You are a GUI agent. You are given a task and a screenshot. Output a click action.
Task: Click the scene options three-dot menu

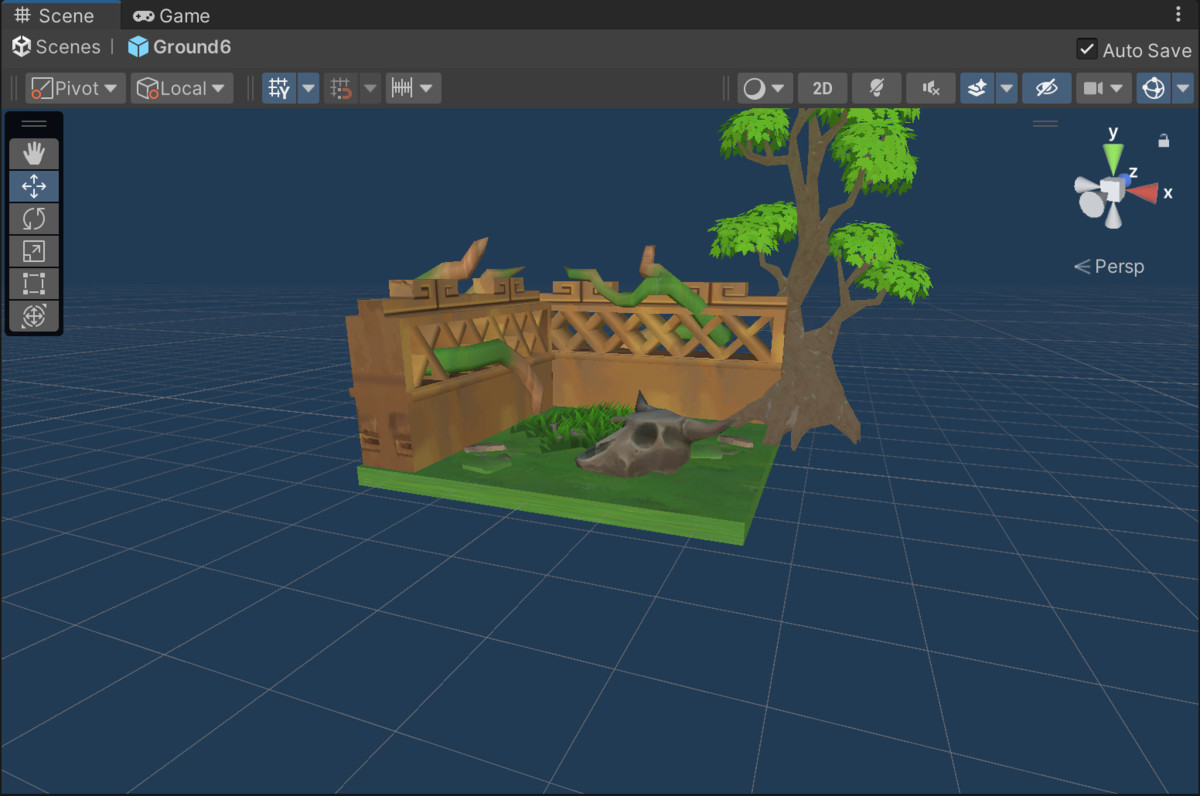1177,15
